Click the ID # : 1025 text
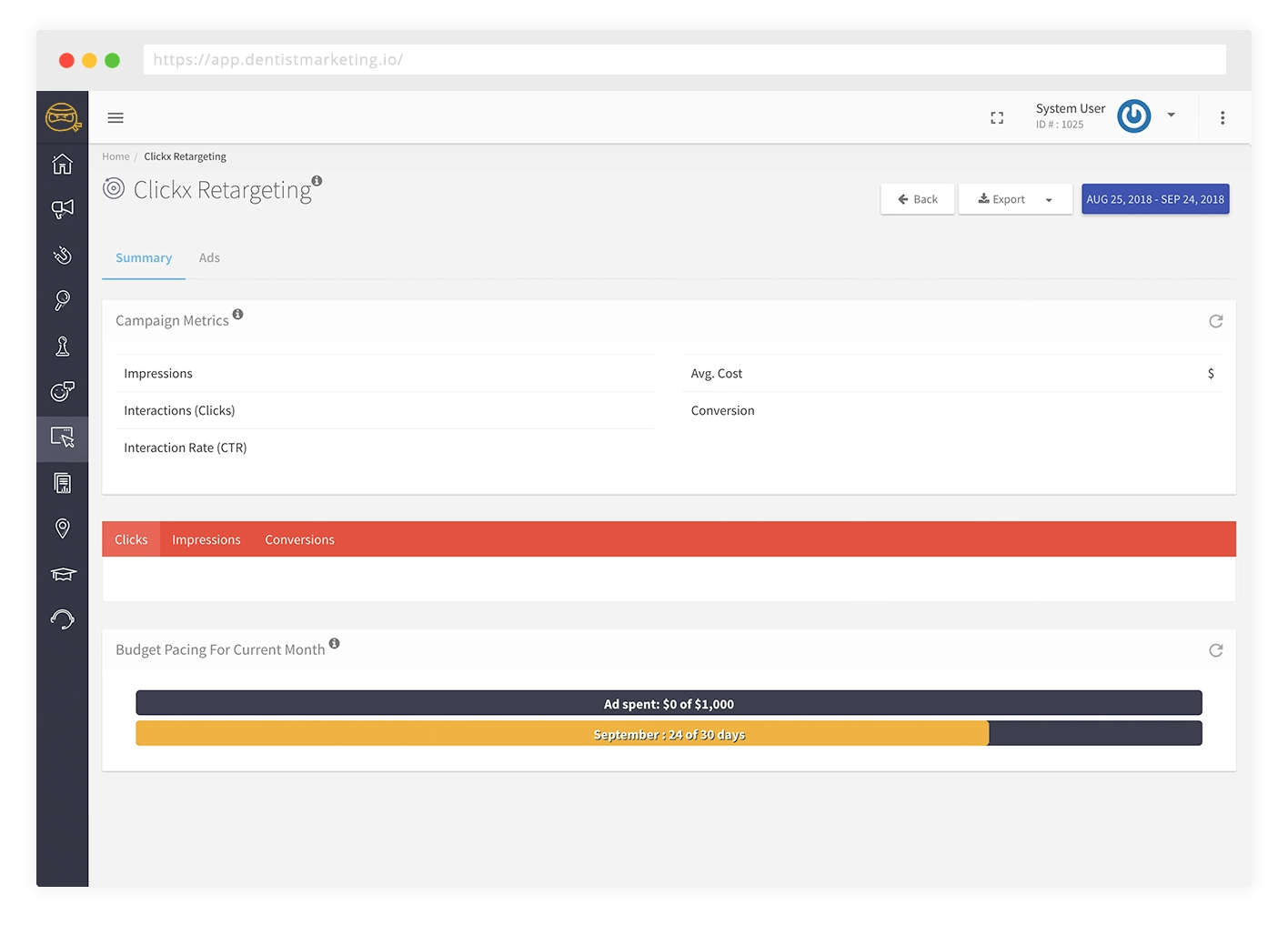Screen dimensions: 1288x925 click(x=1060, y=125)
